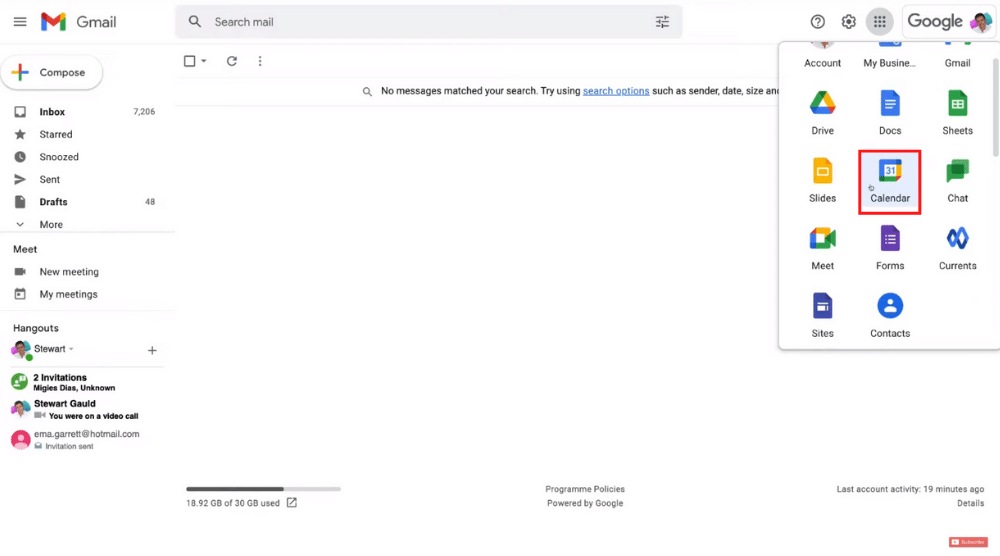Close the Google apps grid launcher
The image size is (1000, 556).
(x=879, y=22)
